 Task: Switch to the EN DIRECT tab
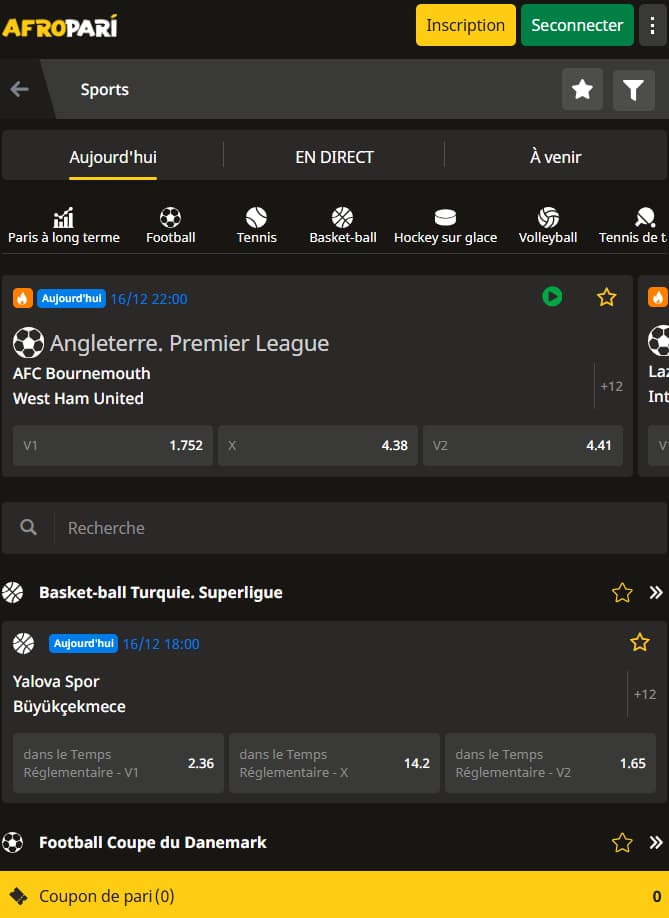click(334, 157)
